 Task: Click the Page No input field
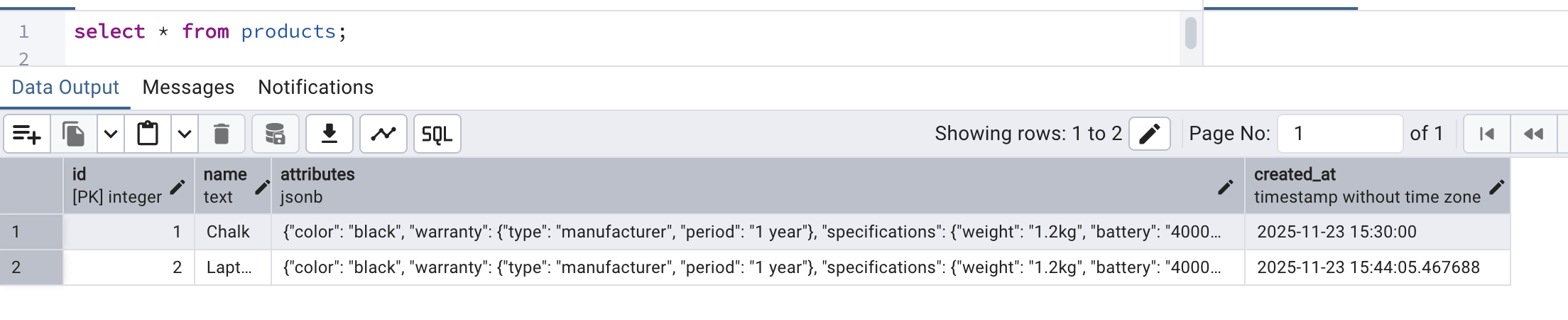pyautogui.click(x=1339, y=134)
